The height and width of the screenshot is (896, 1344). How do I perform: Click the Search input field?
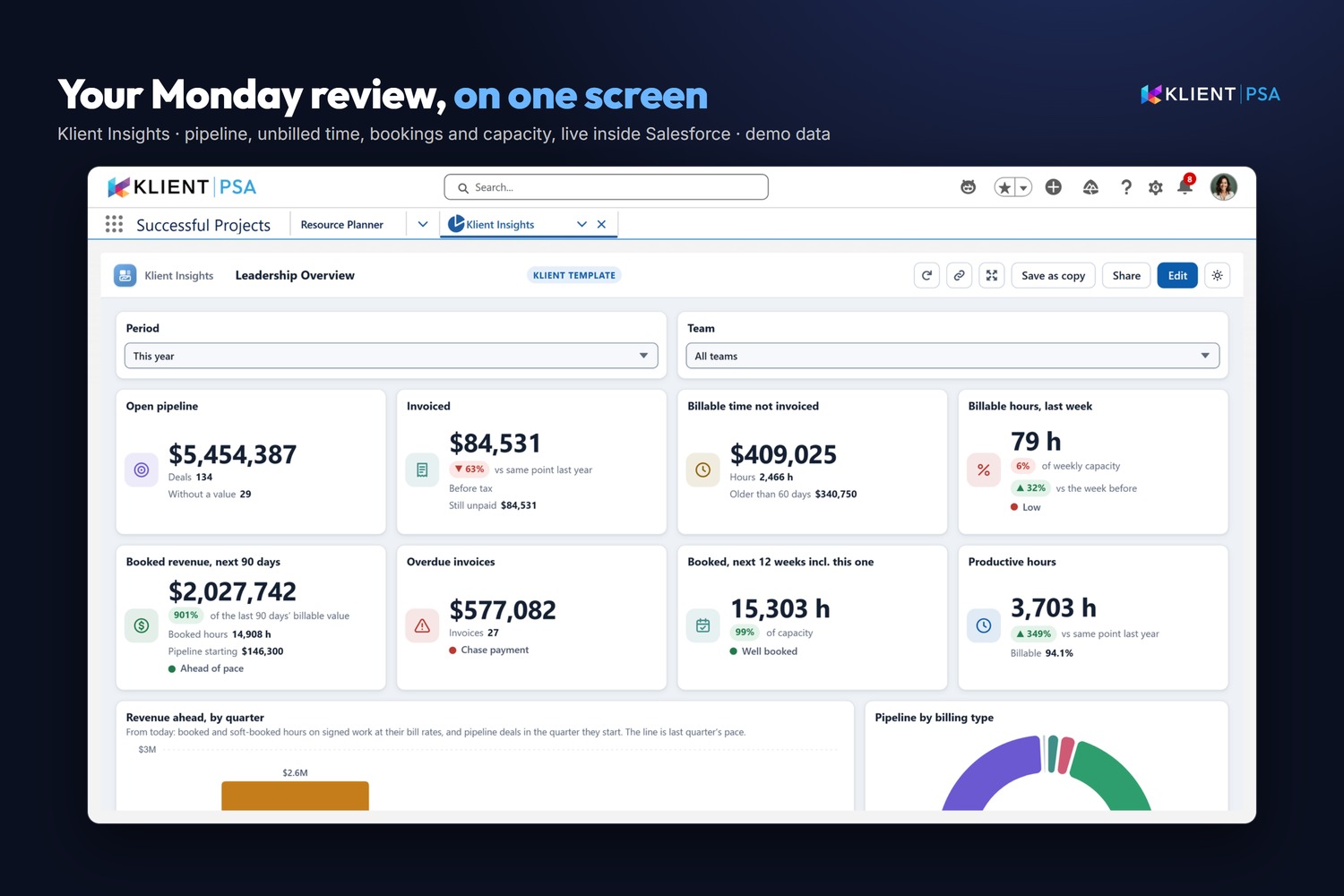(607, 187)
